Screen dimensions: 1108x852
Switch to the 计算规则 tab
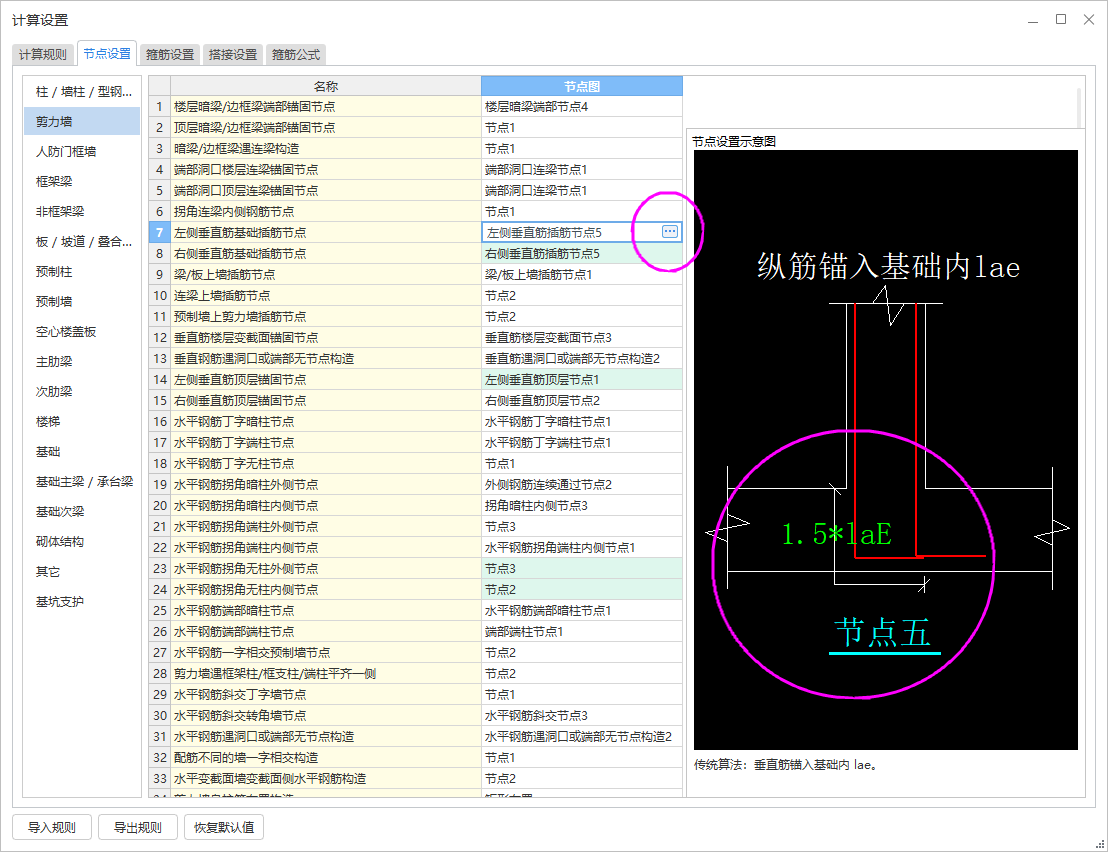click(43, 54)
